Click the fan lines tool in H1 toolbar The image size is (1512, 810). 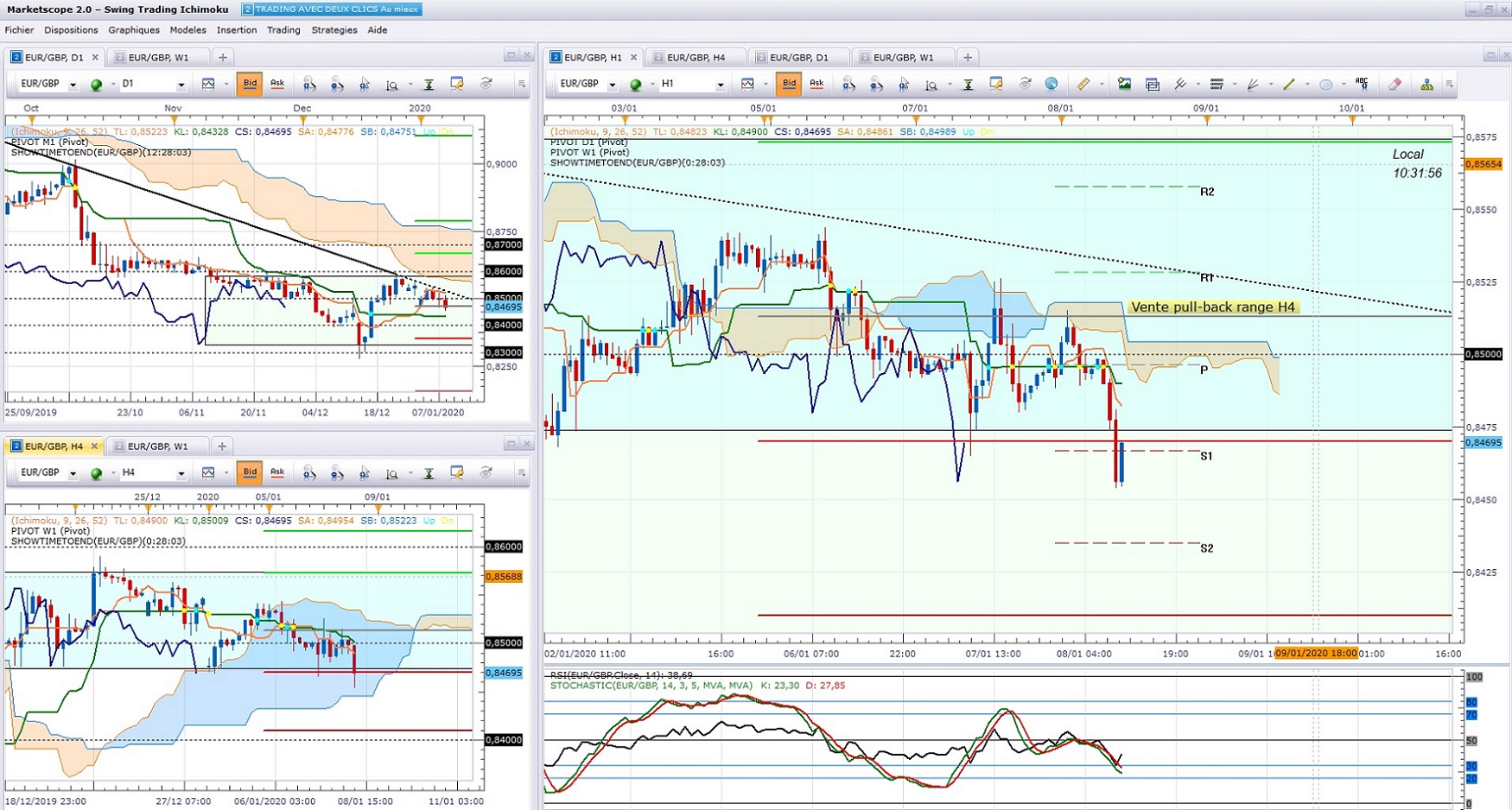coord(1252,84)
